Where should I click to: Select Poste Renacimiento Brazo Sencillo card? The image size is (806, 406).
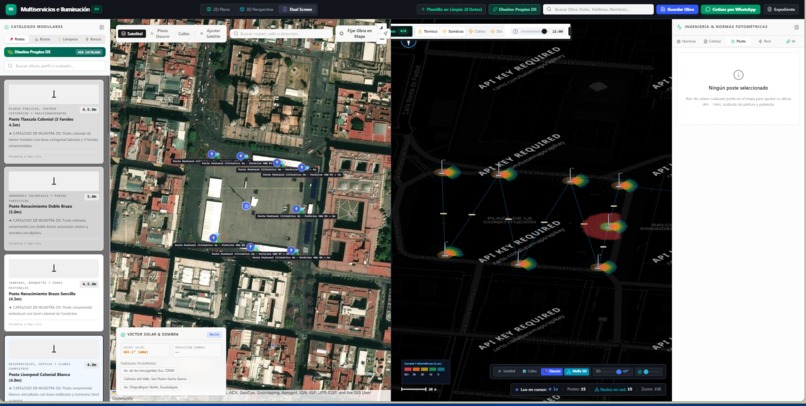[x=53, y=293]
